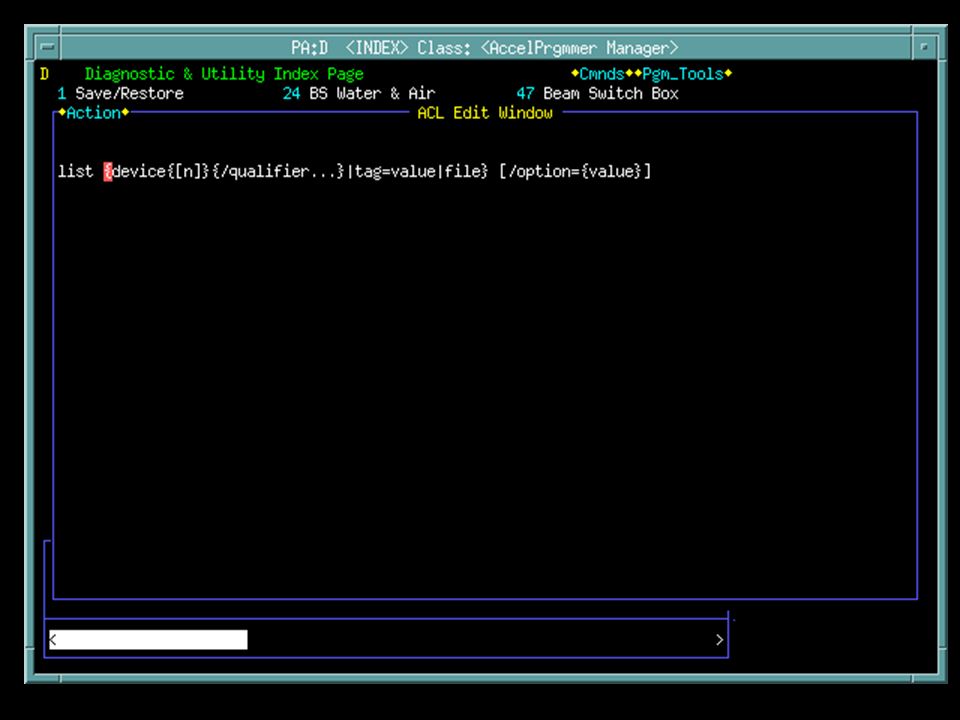Screen dimensions: 960x720
Task: Click window title 'PA:D <INDEX> Class'
Action: (x=381, y=48)
